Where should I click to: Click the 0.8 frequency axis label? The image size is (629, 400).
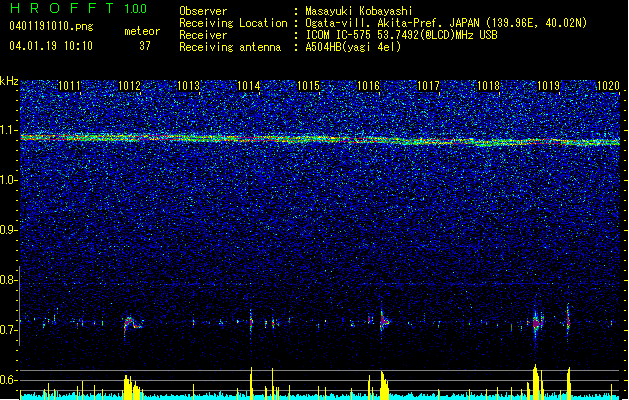click(x=9, y=280)
